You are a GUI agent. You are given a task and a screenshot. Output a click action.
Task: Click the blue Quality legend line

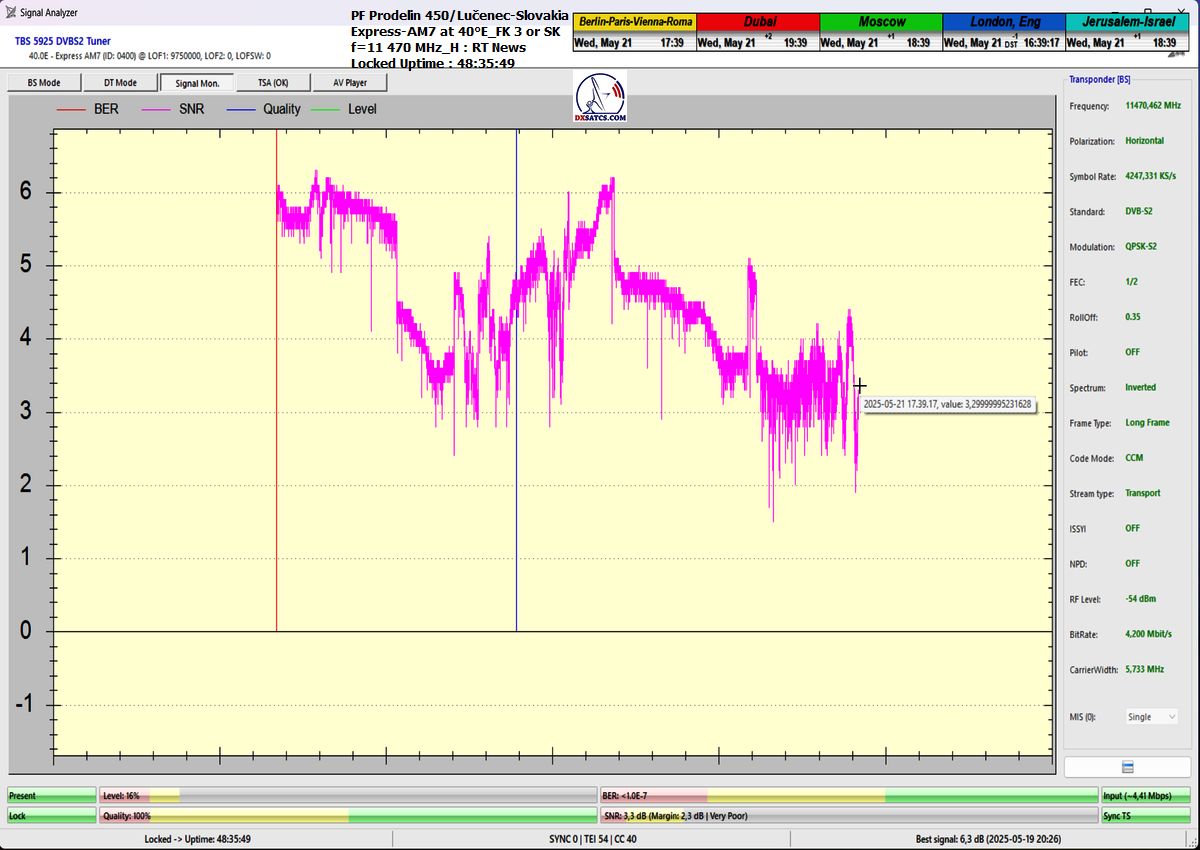241,109
